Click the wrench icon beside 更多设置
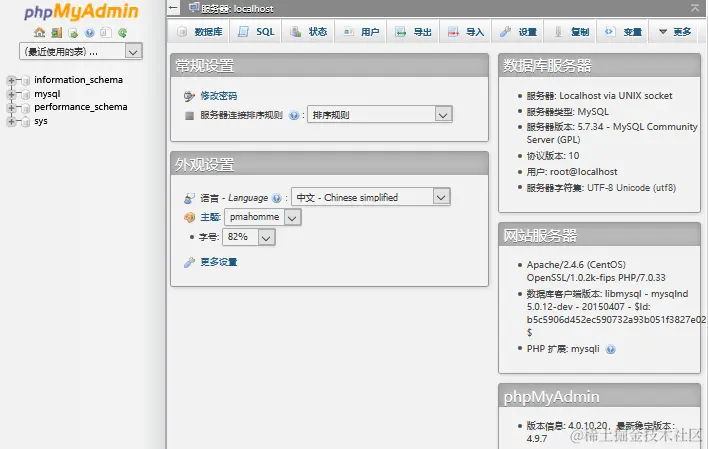 click(189, 262)
